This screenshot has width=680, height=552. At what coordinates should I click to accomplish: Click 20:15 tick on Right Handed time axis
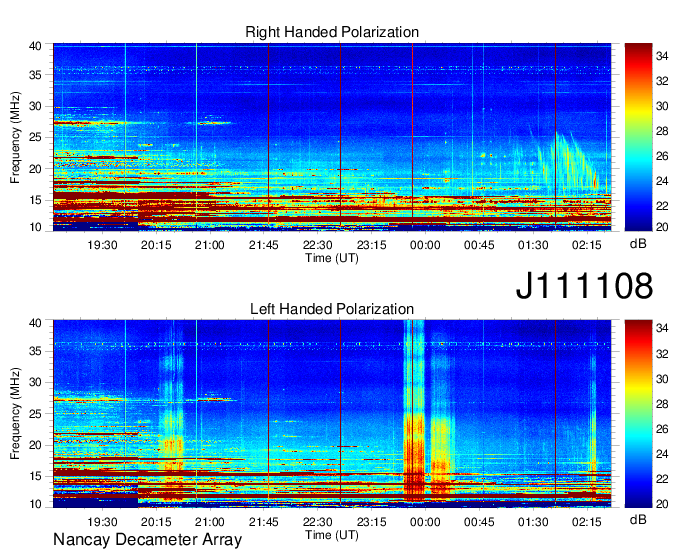pos(156,245)
